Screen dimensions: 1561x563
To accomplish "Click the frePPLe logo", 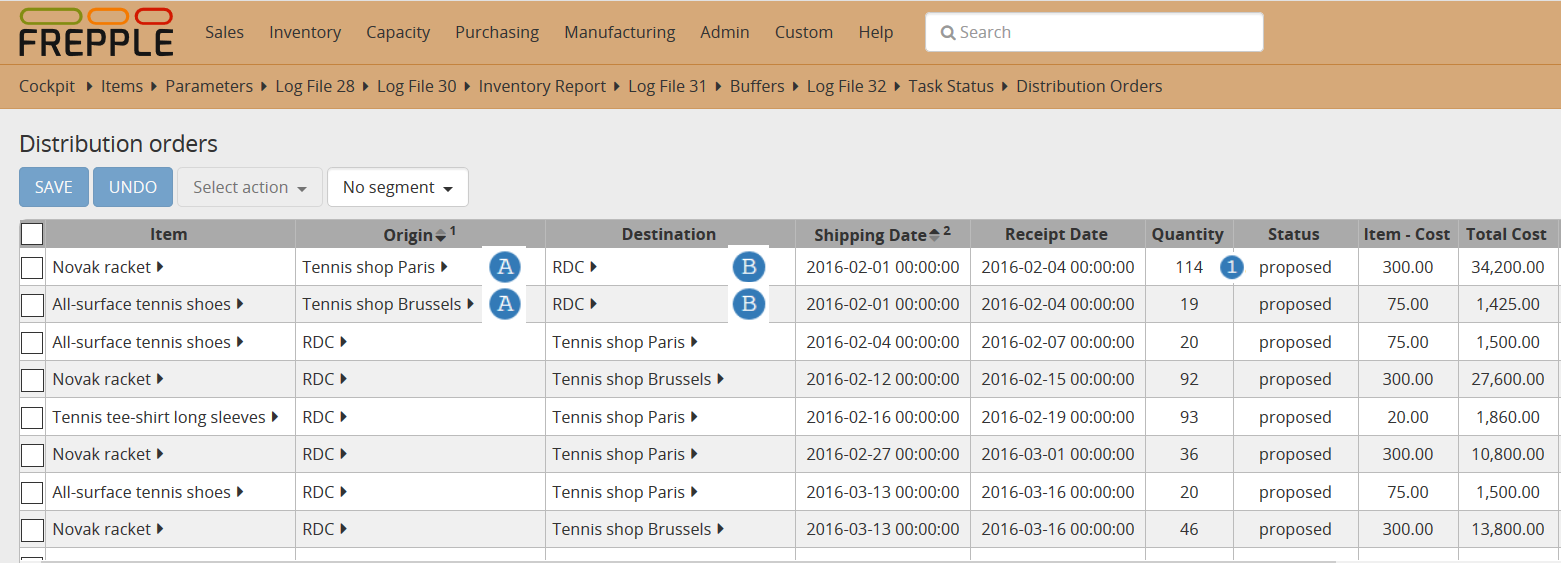I will (x=96, y=32).
